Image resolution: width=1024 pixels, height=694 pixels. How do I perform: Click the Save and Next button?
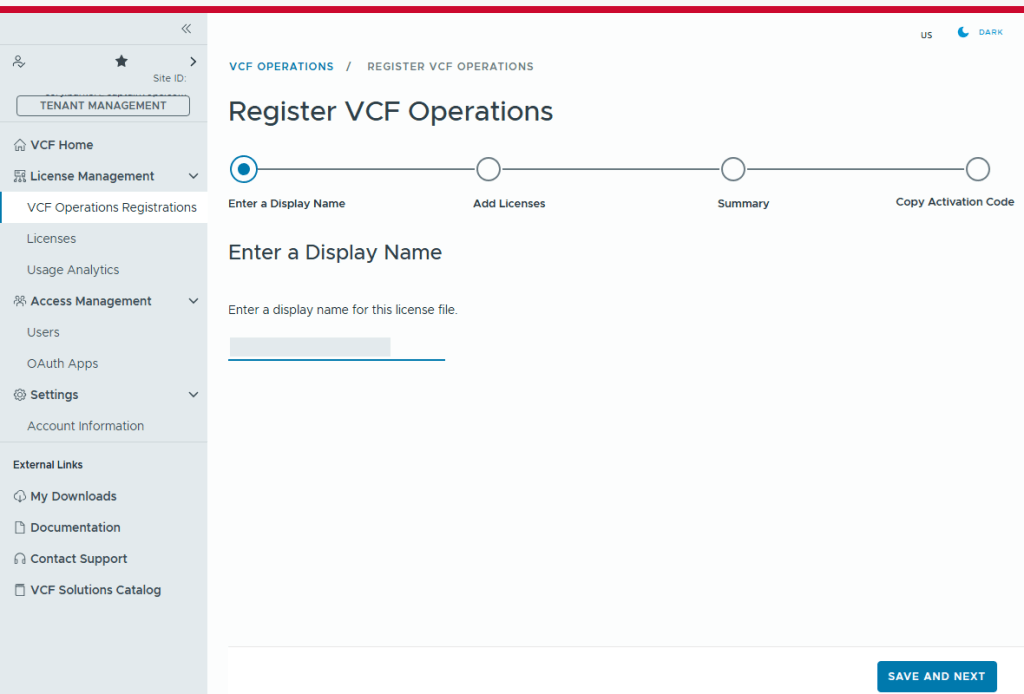coord(936,677)
